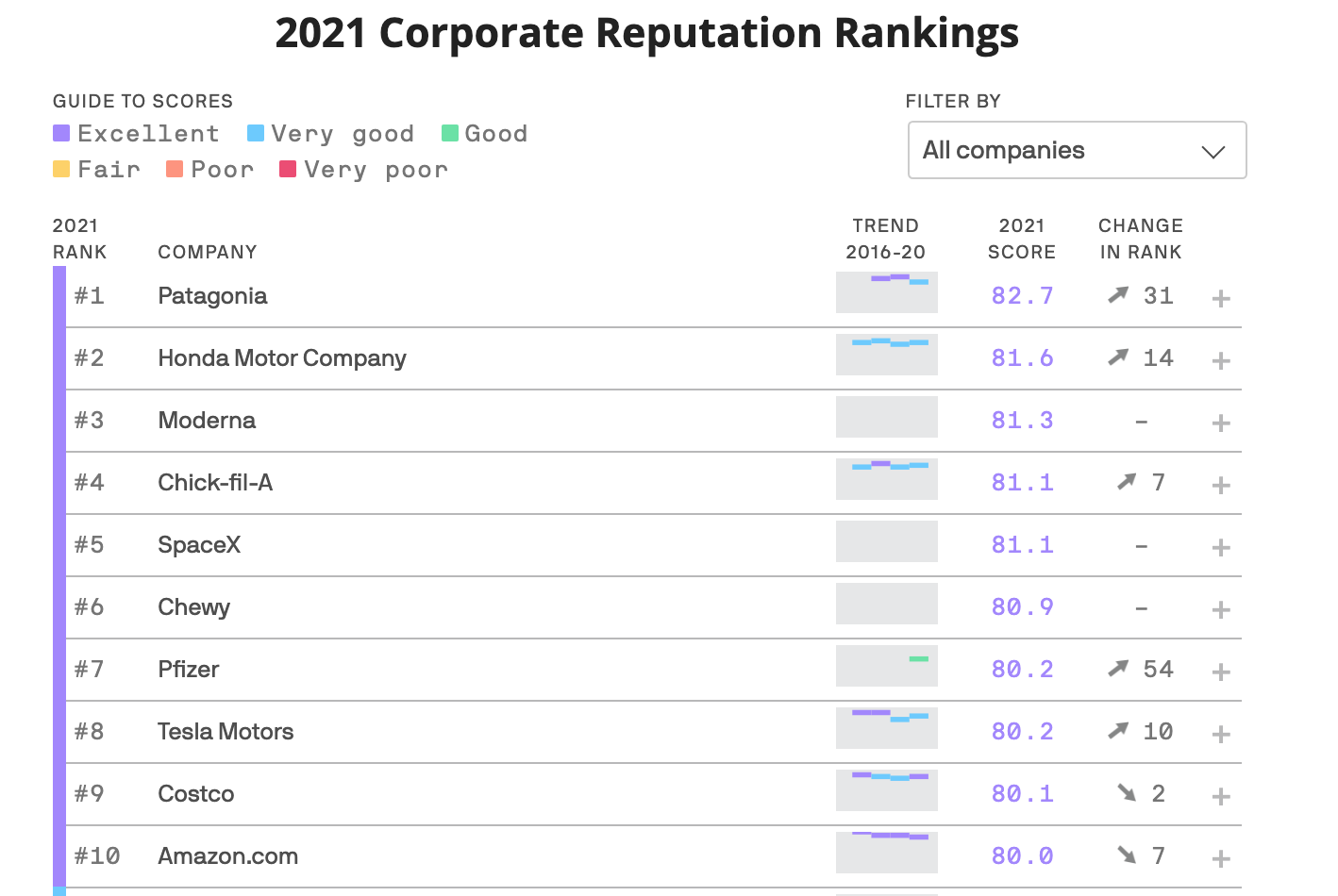This screenshot has width=1338, height=896.
Task: Click Honda Motor Company's trend arrow icon
Action: click(1116, 356)
